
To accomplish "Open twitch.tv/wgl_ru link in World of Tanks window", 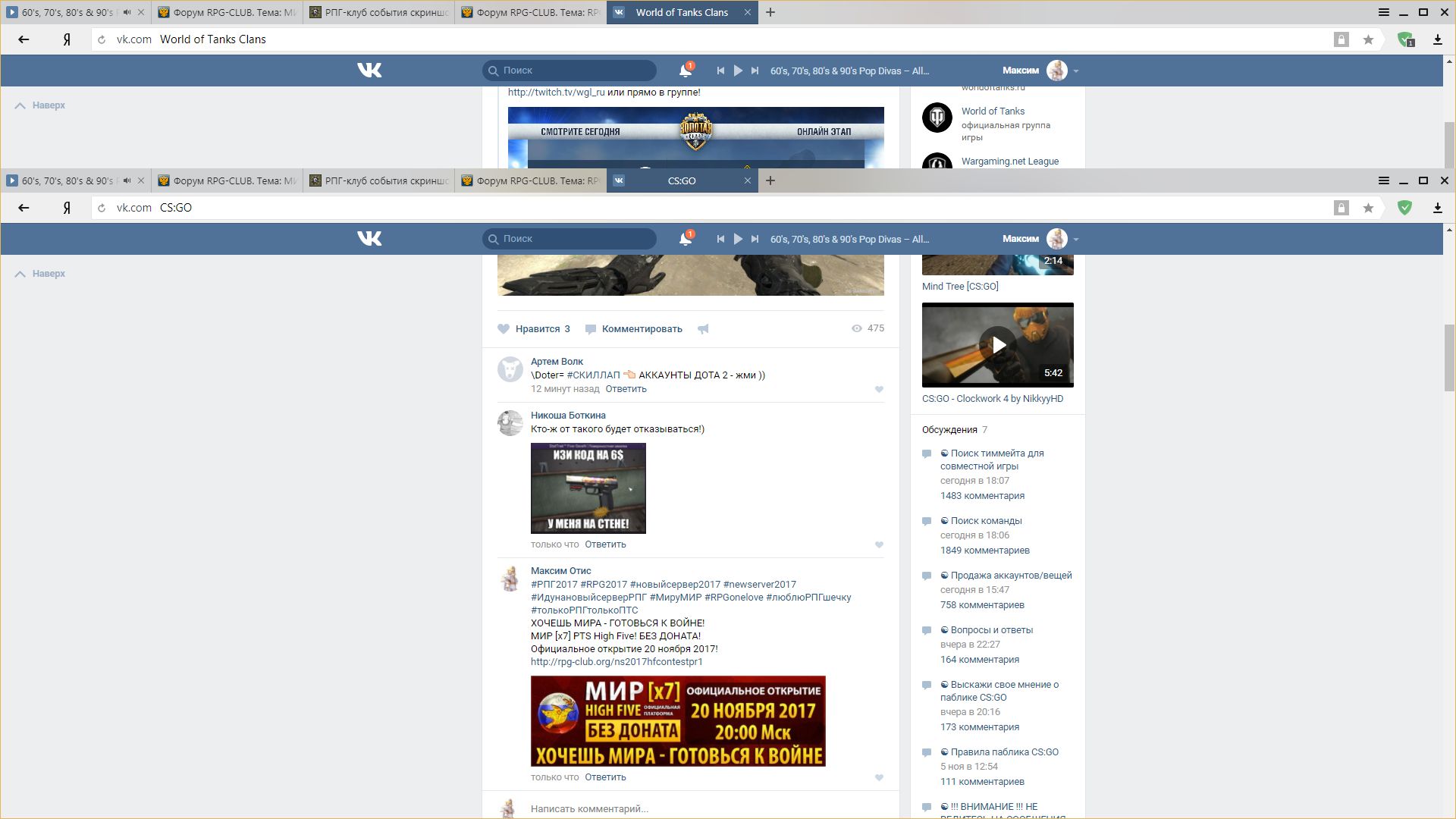I will click(x=557, y=93).
